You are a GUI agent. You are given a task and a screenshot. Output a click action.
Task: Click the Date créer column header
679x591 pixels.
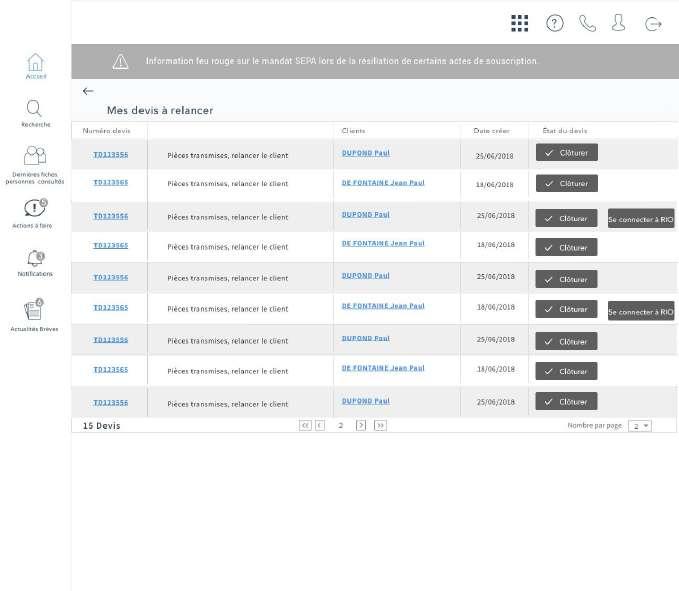click(491, 131)
